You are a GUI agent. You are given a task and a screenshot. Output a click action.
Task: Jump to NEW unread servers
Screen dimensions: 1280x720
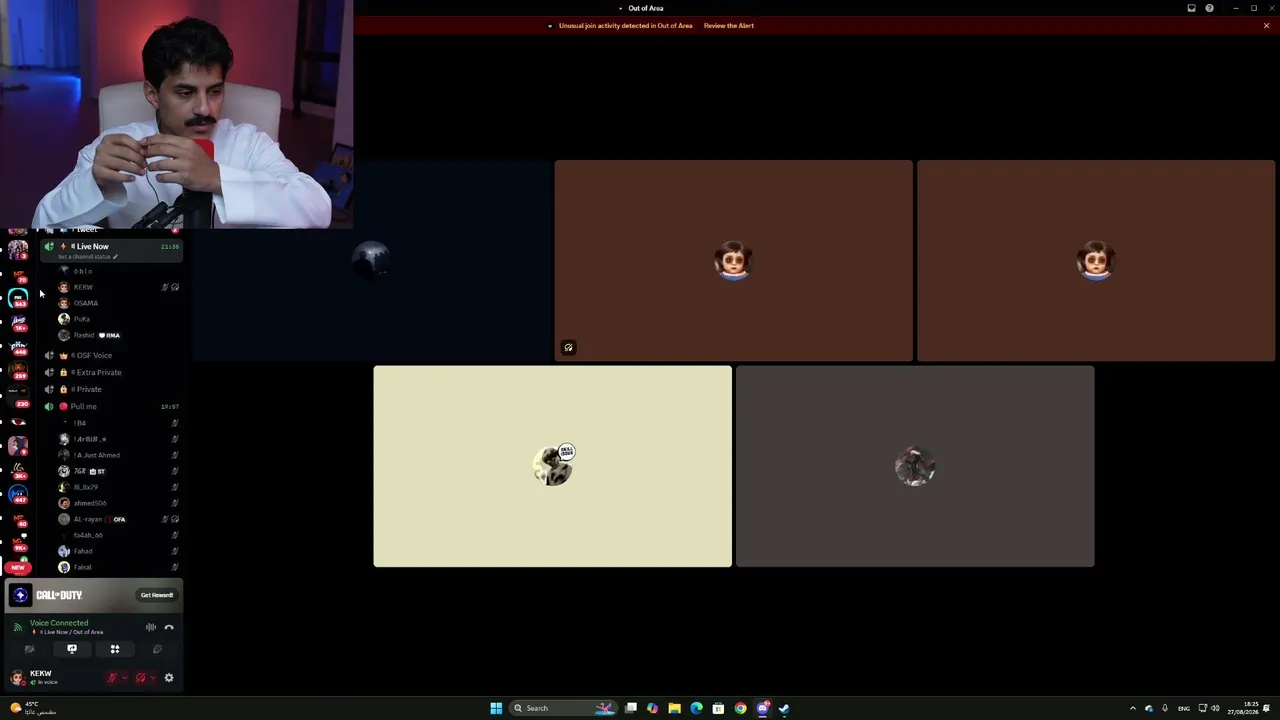tap(18, 567)
